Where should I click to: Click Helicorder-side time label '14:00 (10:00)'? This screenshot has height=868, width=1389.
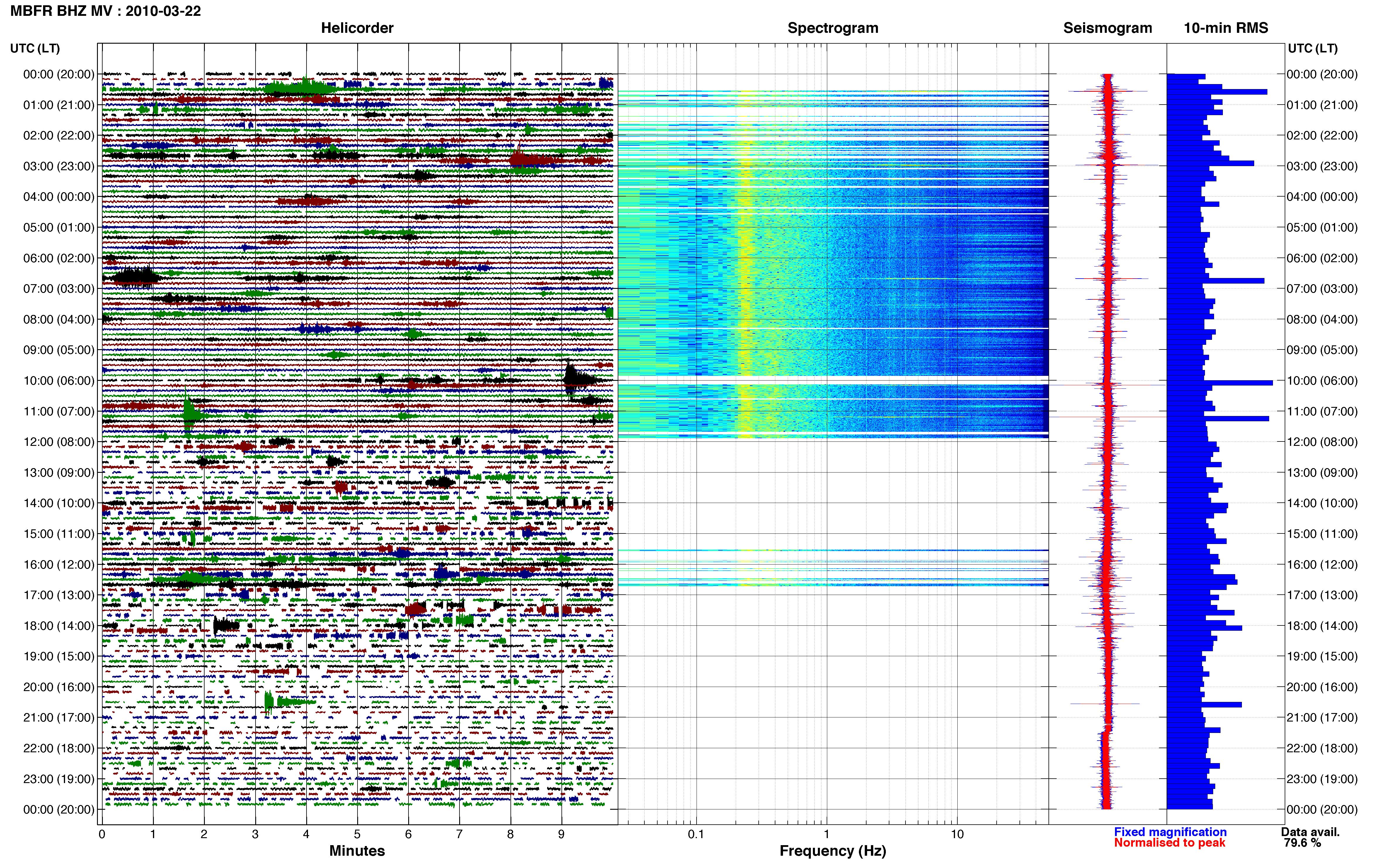pos(59,504)
